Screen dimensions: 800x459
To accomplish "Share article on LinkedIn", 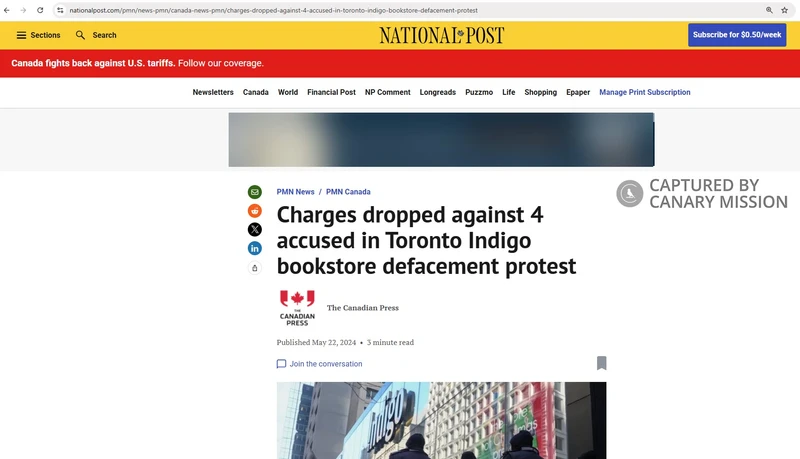I will point(255,248).
